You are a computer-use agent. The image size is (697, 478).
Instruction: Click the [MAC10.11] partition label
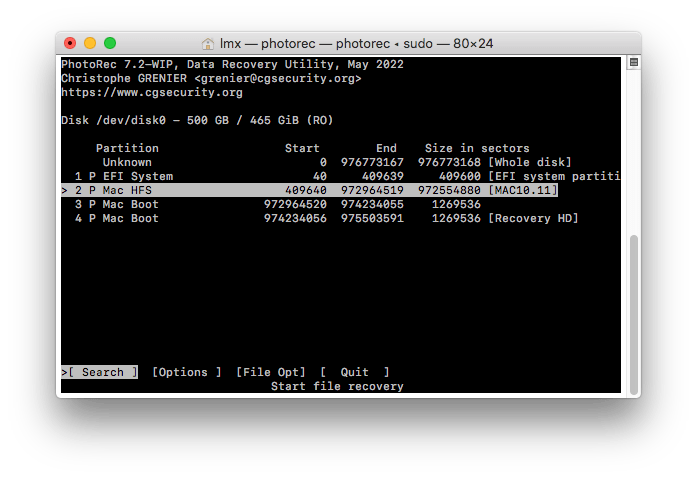[523, 190]
